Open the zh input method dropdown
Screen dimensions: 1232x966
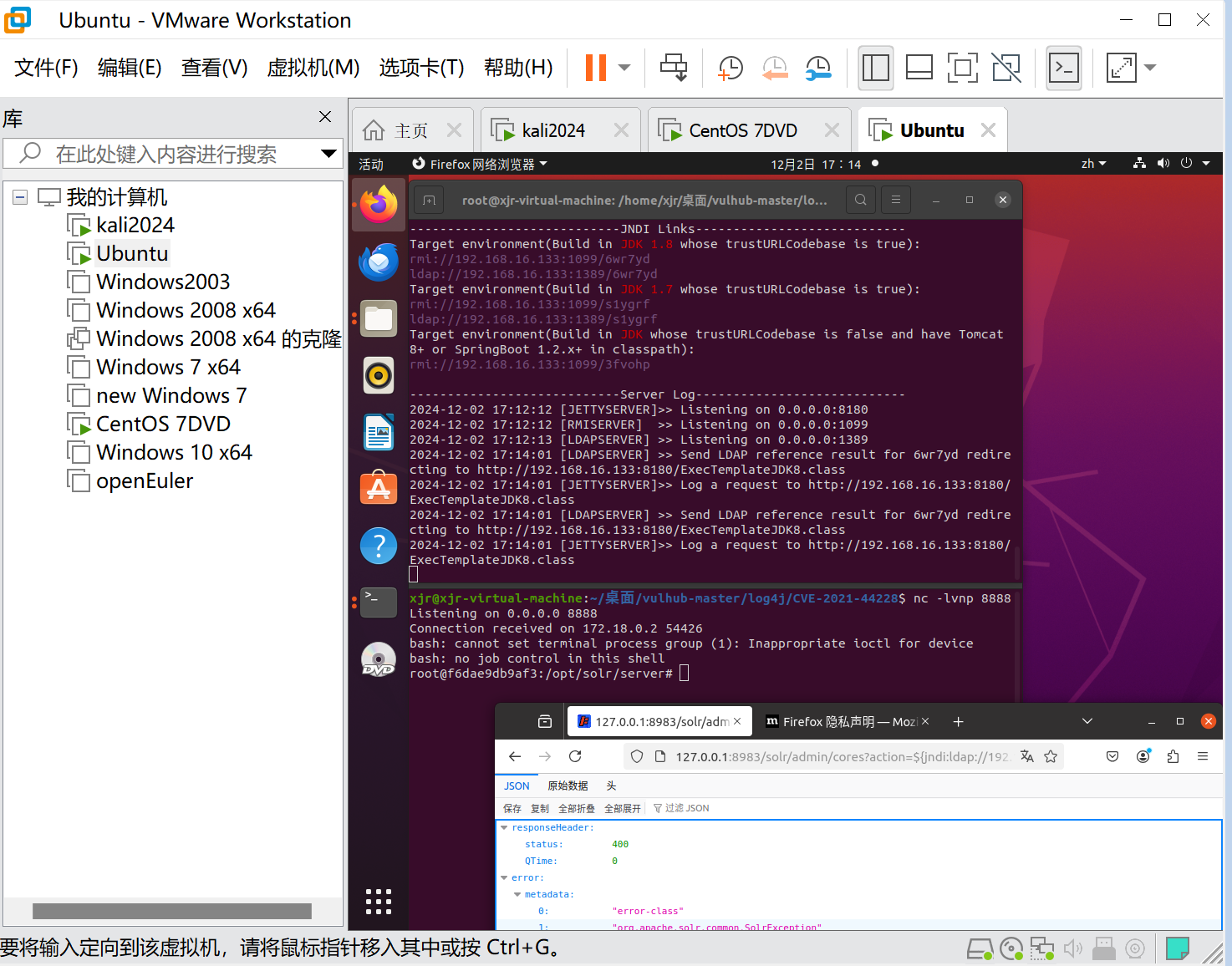(1093, 164)
